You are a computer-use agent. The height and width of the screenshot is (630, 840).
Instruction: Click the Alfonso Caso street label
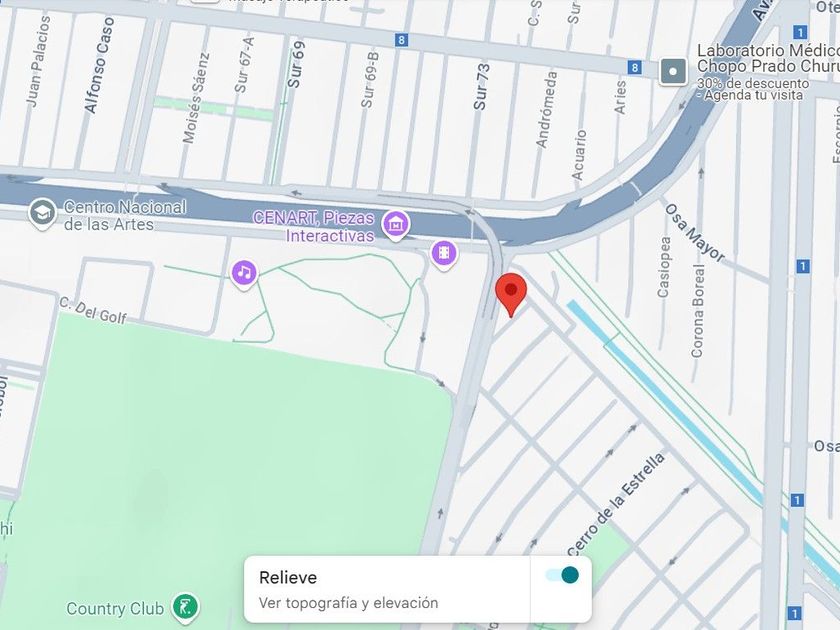[100, 65]
